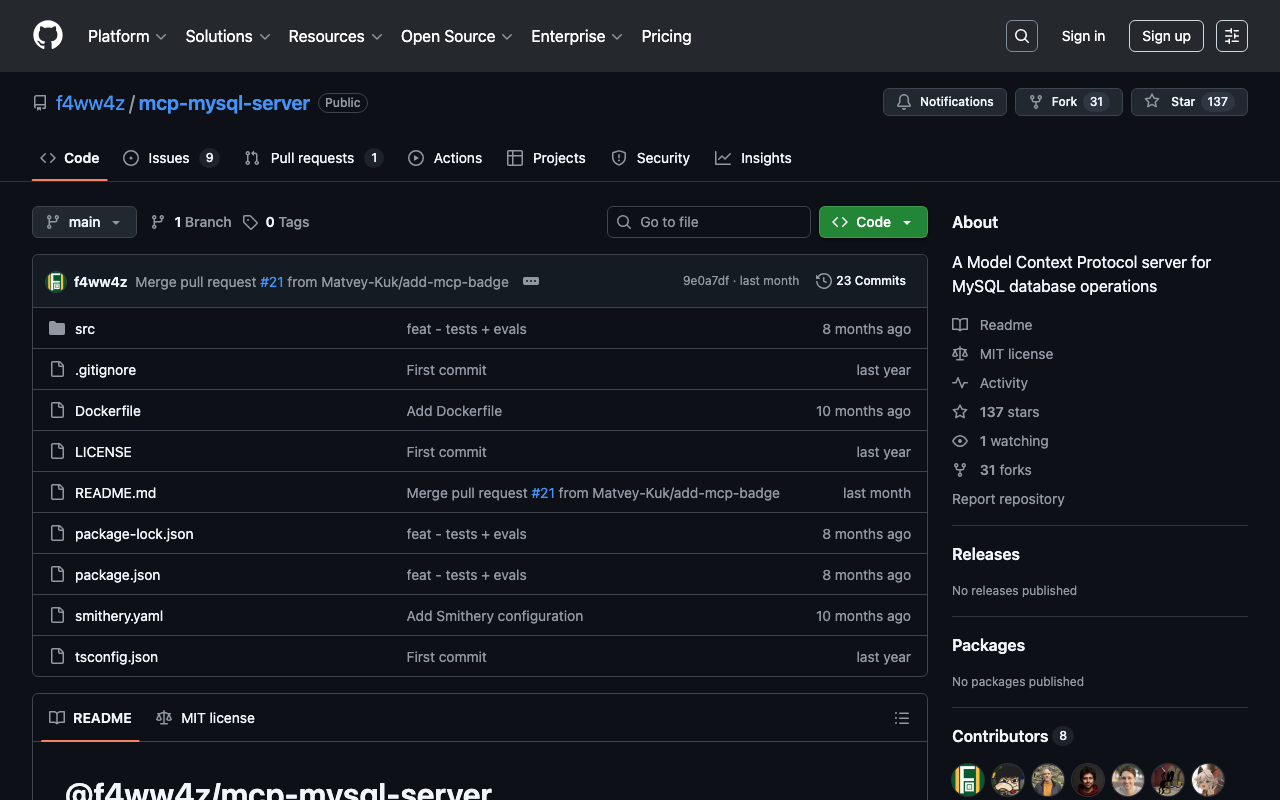Expand the main branch dropdown
Image resolution: width=1280 pixels, height=800 pixels.
[84, 222]
